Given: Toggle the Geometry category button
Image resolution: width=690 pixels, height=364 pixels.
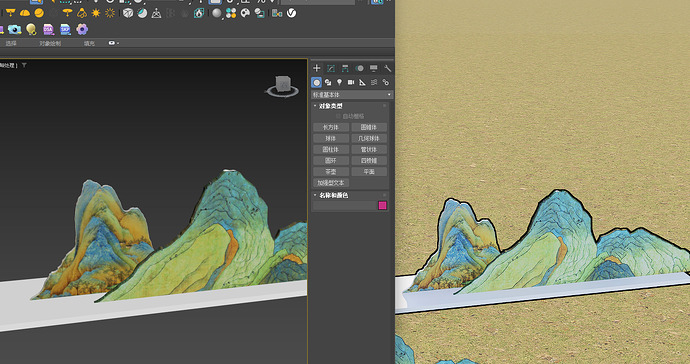Looking at the screenshot, I should pyautogui.click(x=316, y=82).
